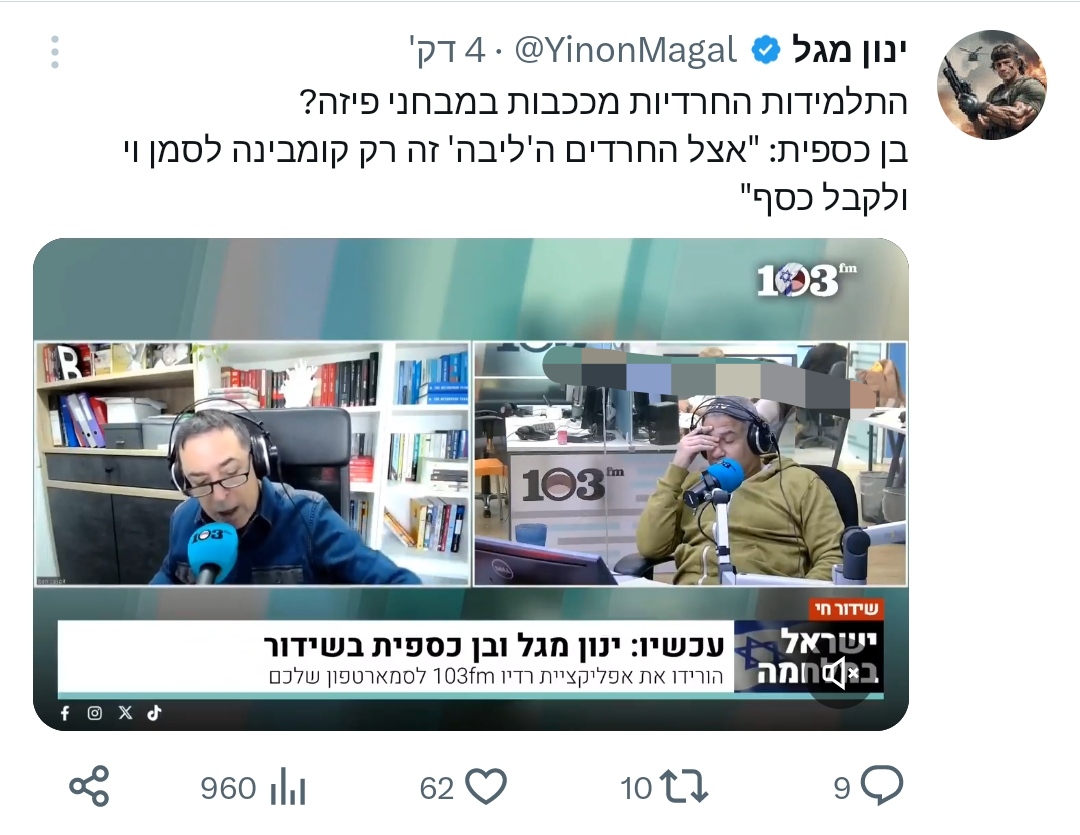1080x835 pixels.
Task: Open the view count analytics bars icon
Action: pyautogui.click(x=288, y=787)
